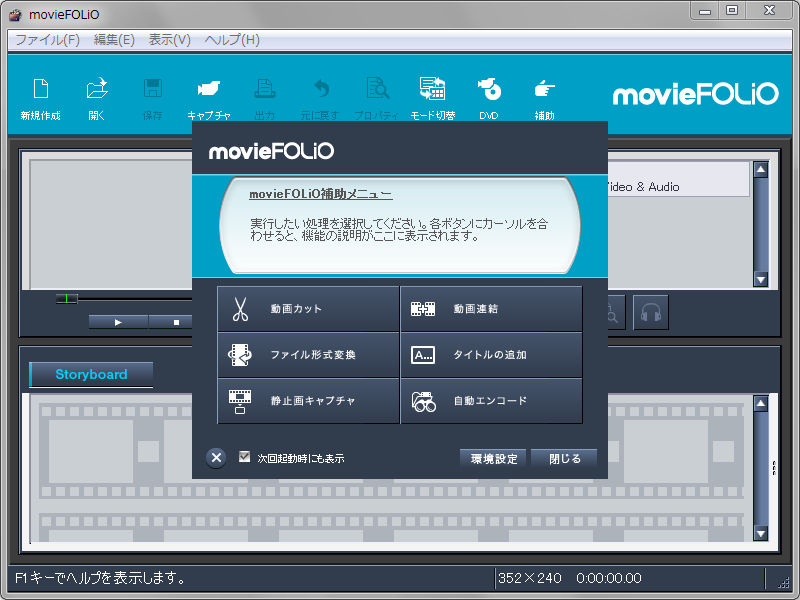The height and width of the screenshot is (600, 800).
Task: Select 静止画キャプチャ (still capture) button
Action: tap(308, 401)
